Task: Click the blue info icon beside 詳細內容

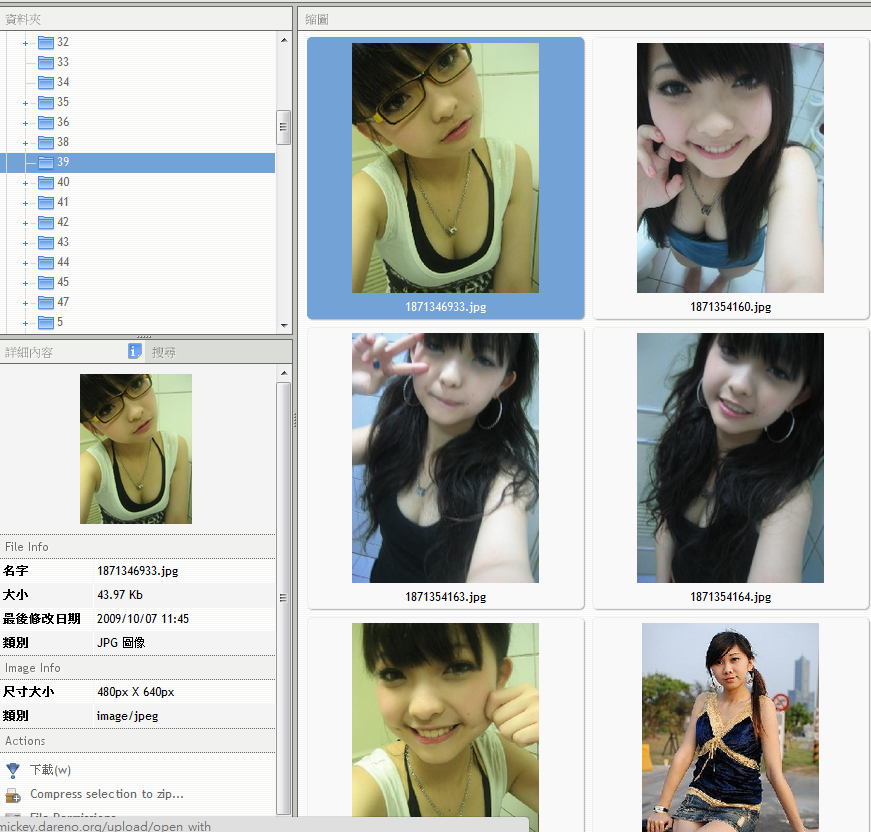Action: [134, 351]
